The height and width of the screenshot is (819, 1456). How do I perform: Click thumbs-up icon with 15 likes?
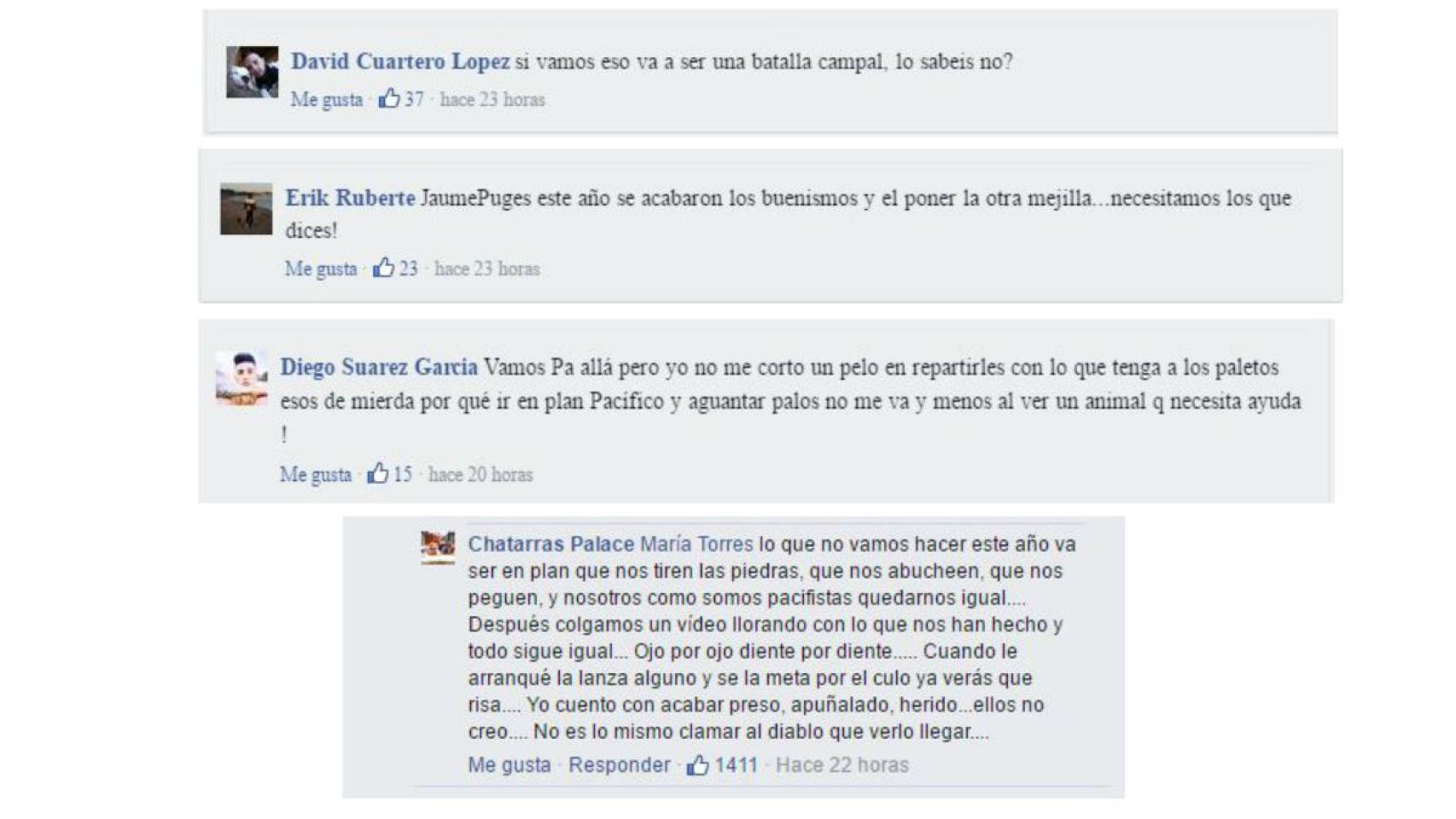click(377, 473)
